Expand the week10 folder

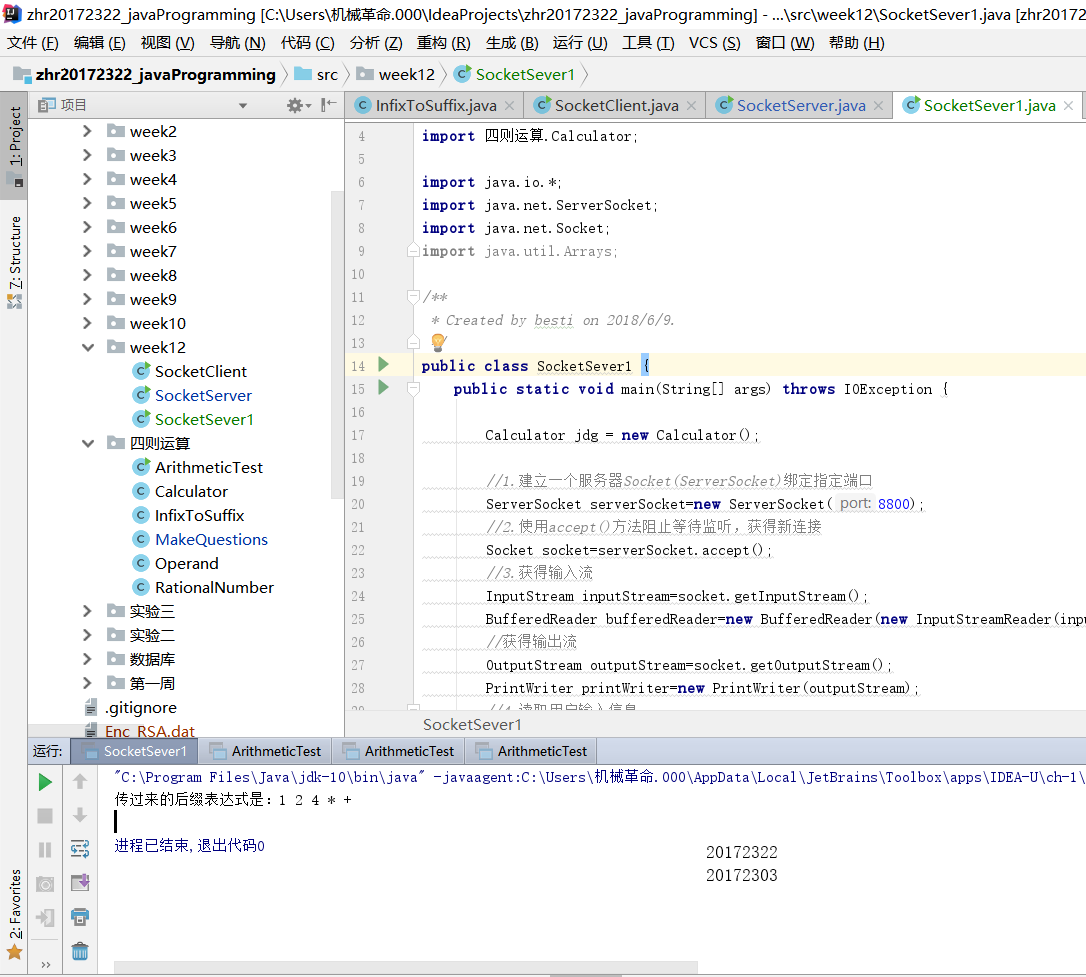coord(87,323)
